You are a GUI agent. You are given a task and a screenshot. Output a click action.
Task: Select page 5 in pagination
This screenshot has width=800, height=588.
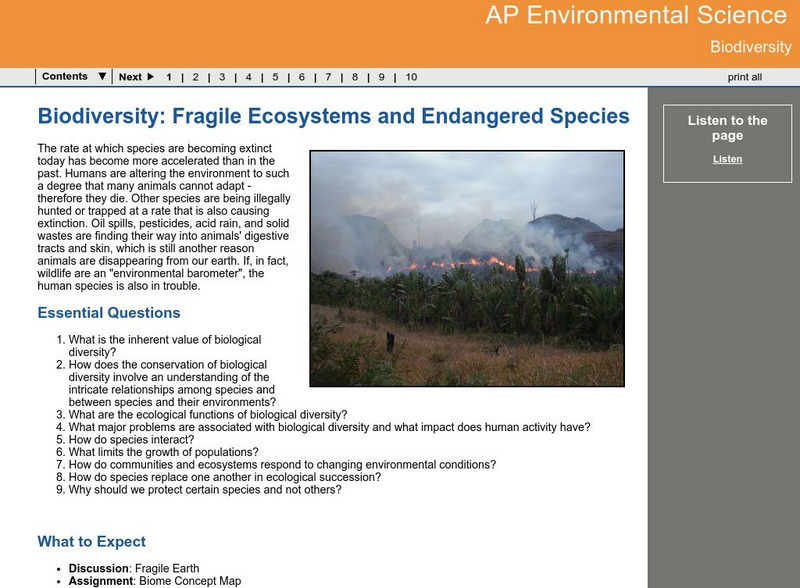pos(275,77)
